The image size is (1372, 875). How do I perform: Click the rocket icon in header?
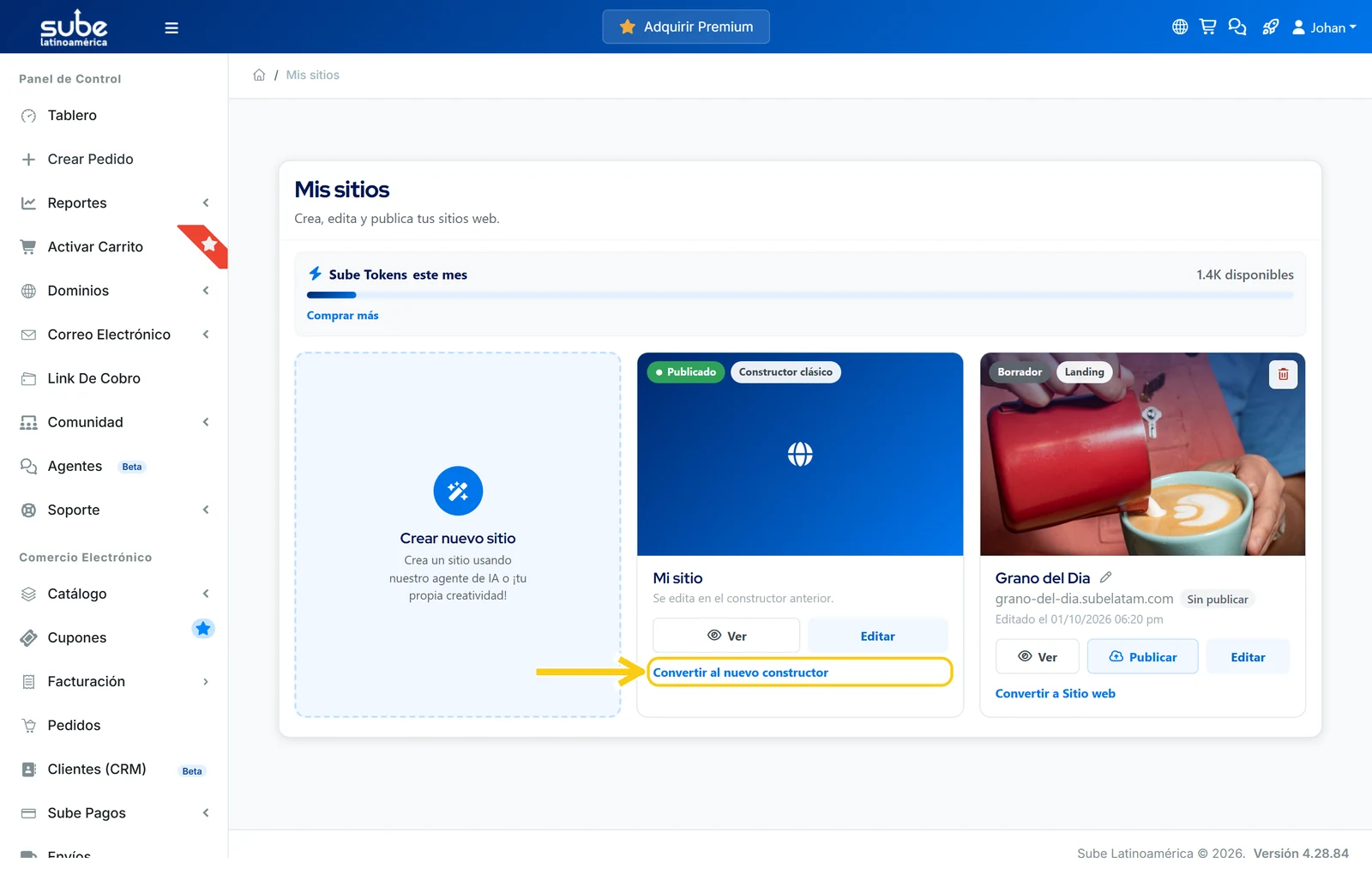coord(1270,27)
